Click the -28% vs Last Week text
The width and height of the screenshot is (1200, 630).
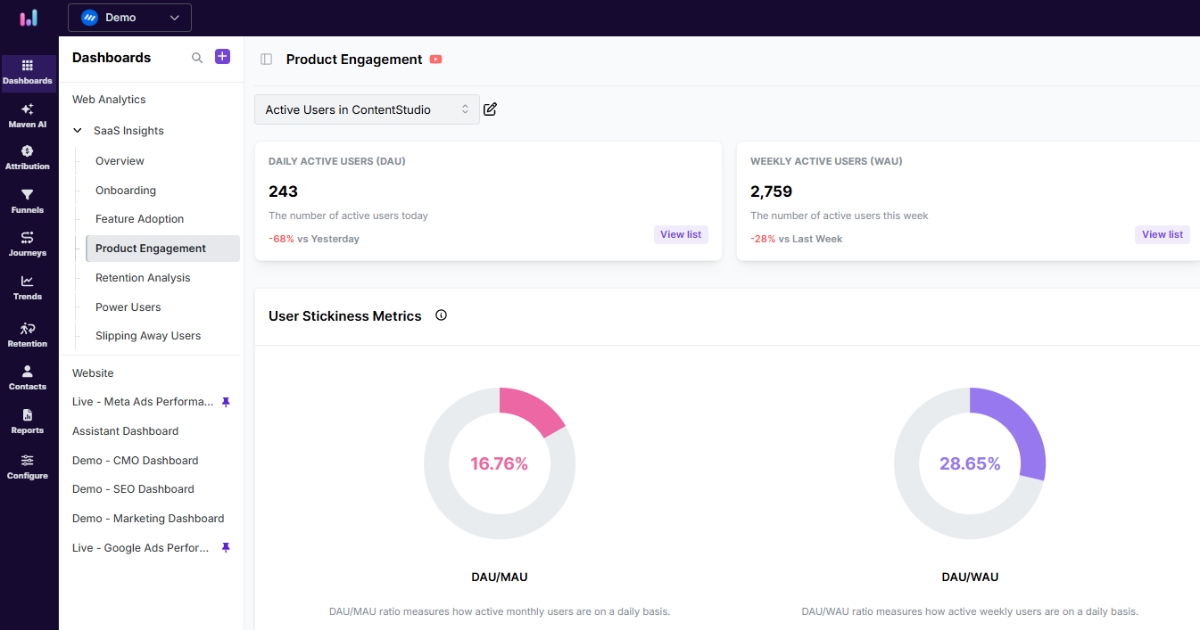[796, 239]
